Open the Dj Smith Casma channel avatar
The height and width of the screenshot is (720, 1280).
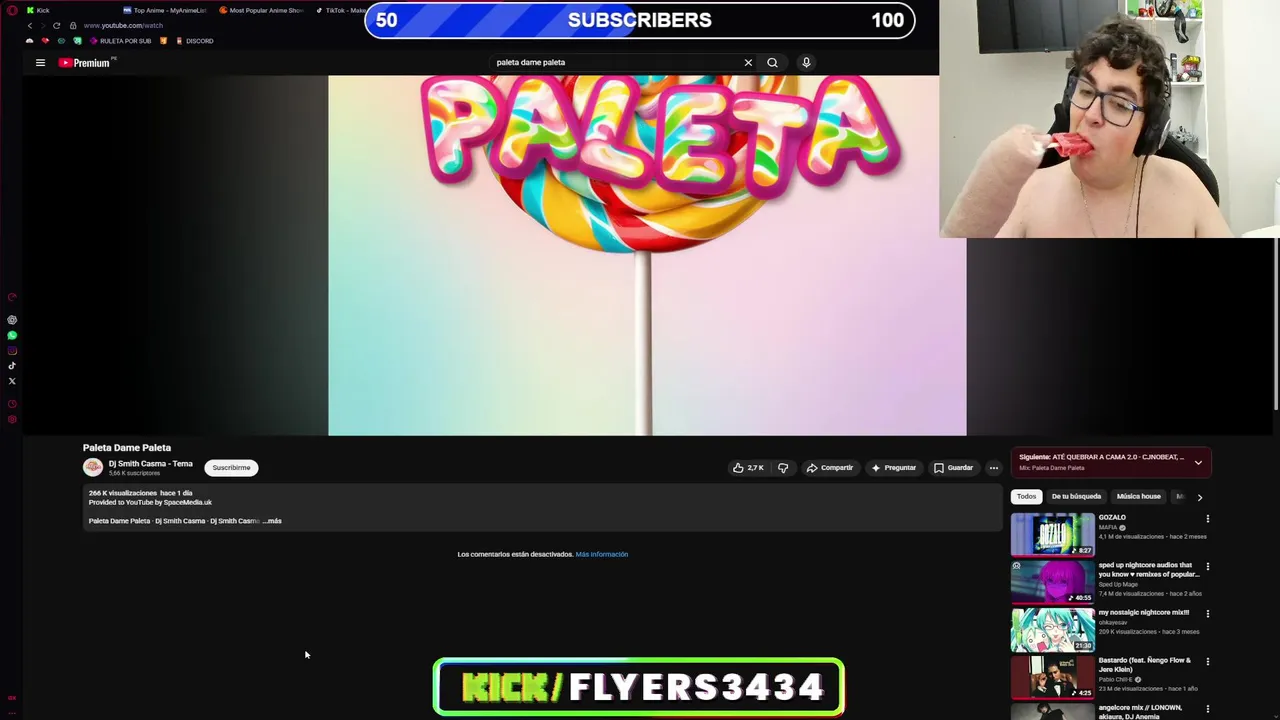tap(93, 467)
